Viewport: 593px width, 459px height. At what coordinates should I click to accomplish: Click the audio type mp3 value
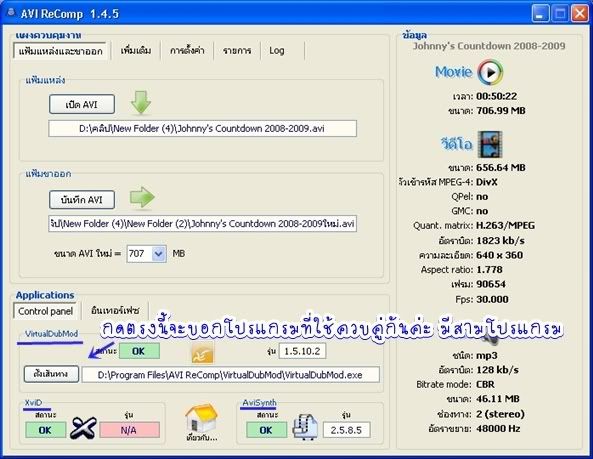point(487,356)
